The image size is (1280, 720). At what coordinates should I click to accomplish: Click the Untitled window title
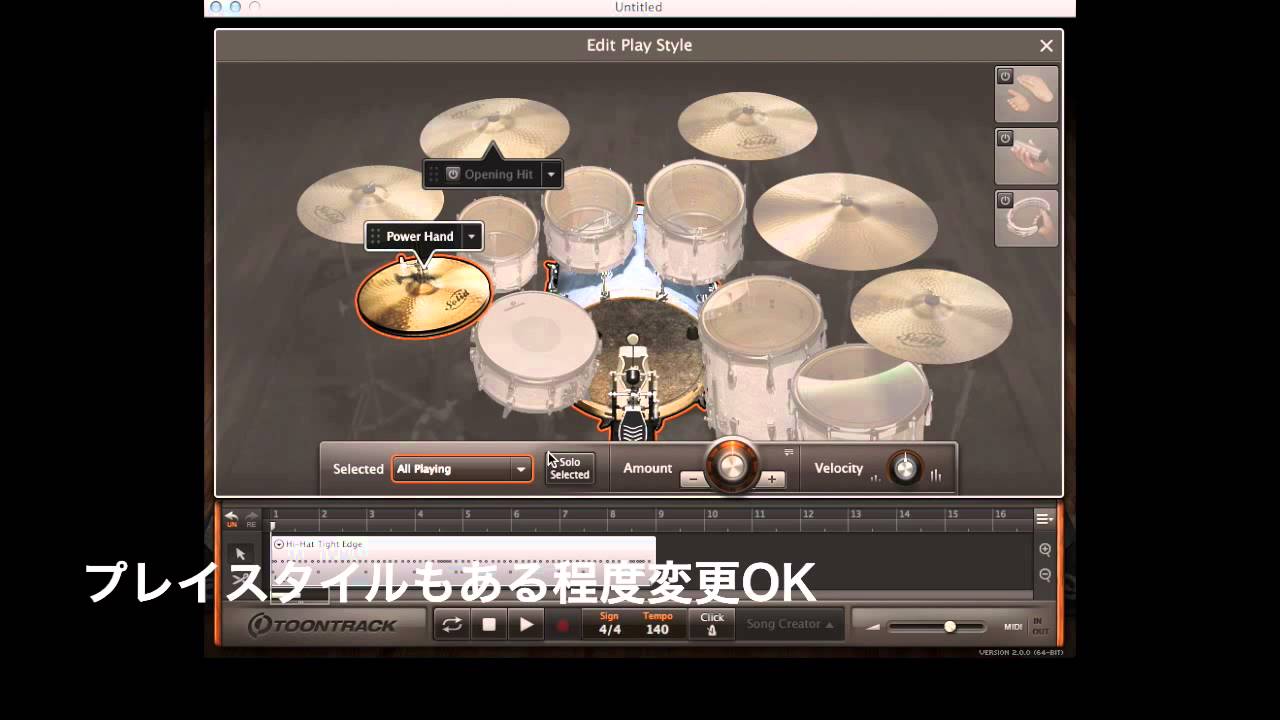tap(639, 7)
